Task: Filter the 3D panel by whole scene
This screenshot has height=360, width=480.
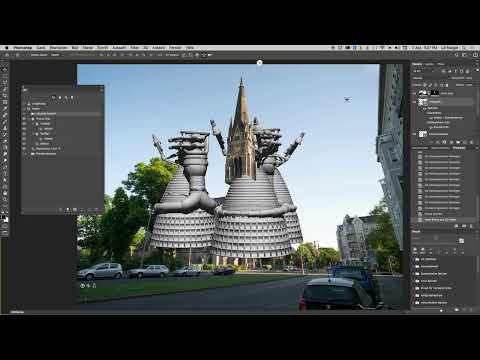Action: [53, 97]
